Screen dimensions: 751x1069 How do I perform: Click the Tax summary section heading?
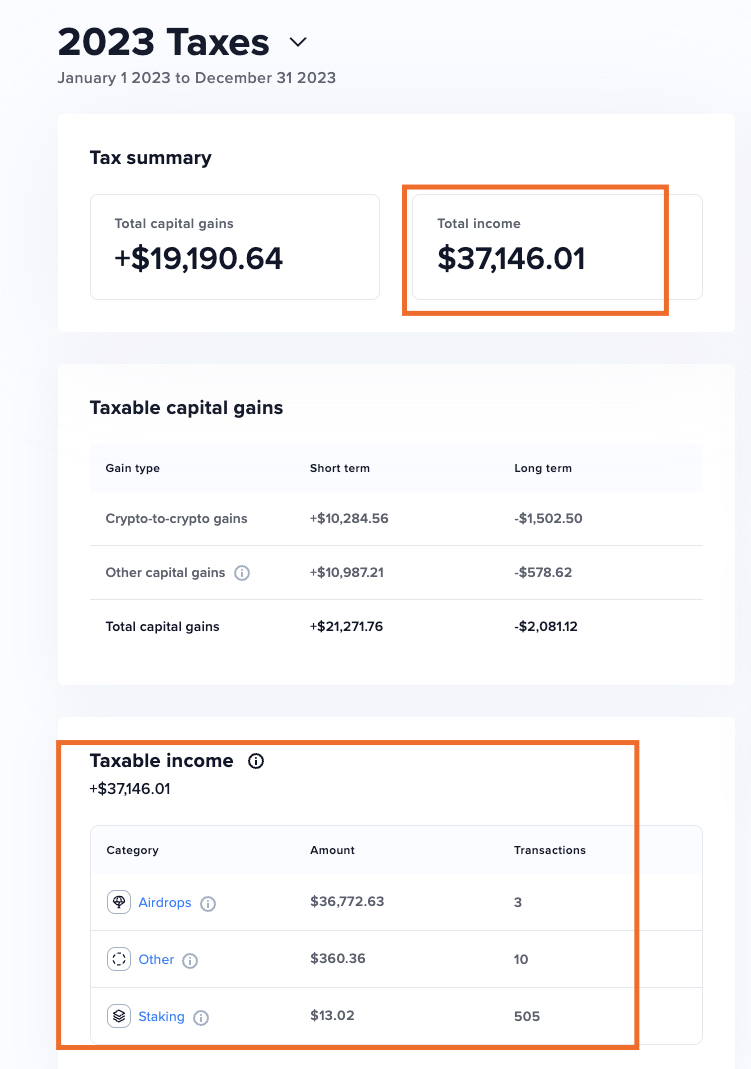coord(150,157)
